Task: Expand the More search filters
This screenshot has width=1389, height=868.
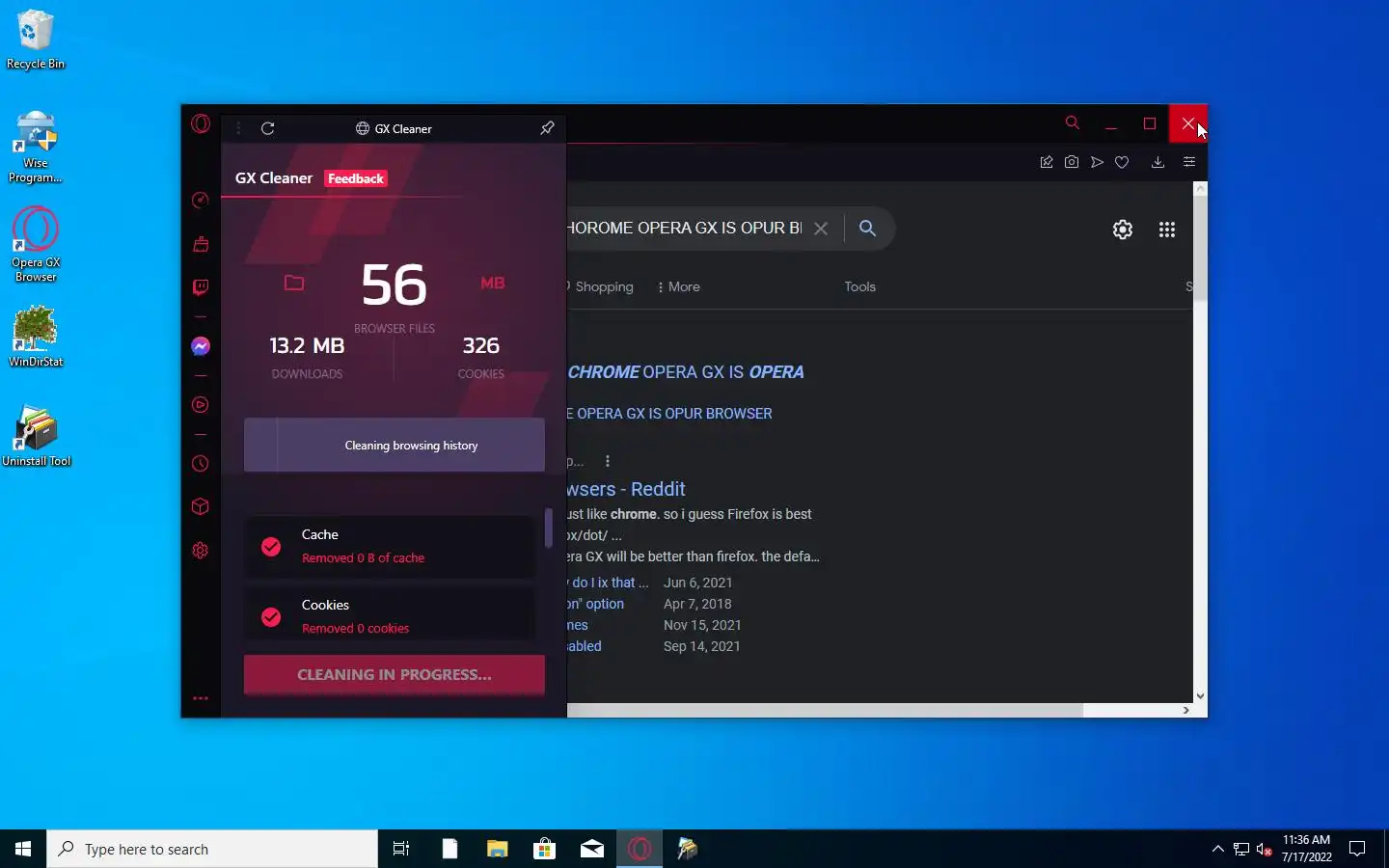Action: pyautogui.click(x=679, y=286)
